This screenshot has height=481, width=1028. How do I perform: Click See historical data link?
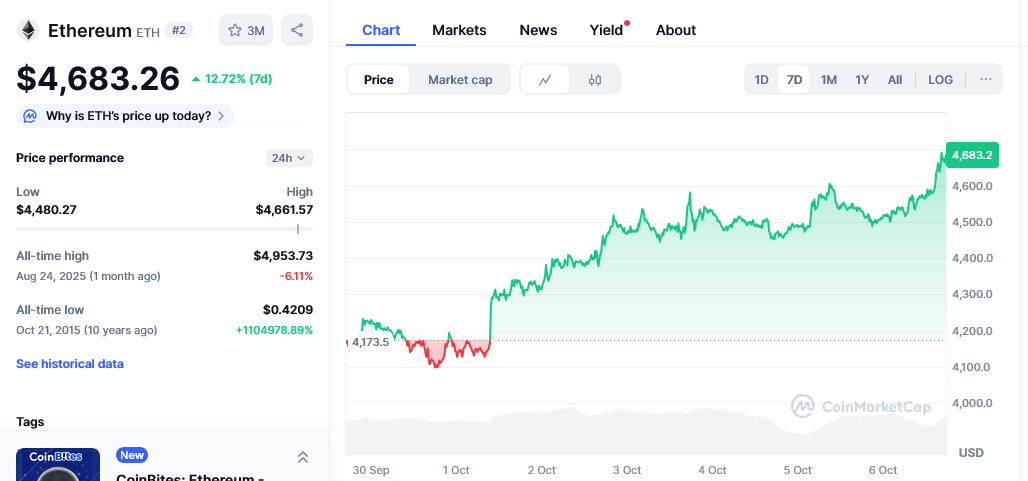pos(70,364)
